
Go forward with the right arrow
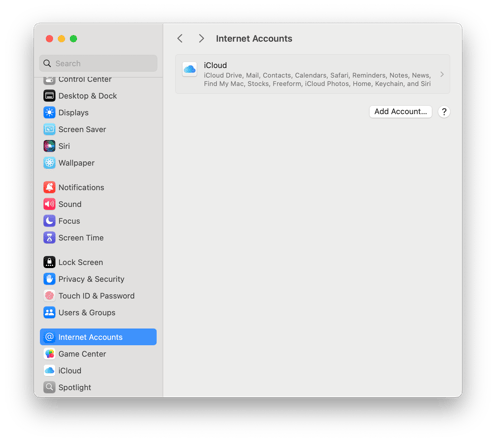[x=201, y=39]
